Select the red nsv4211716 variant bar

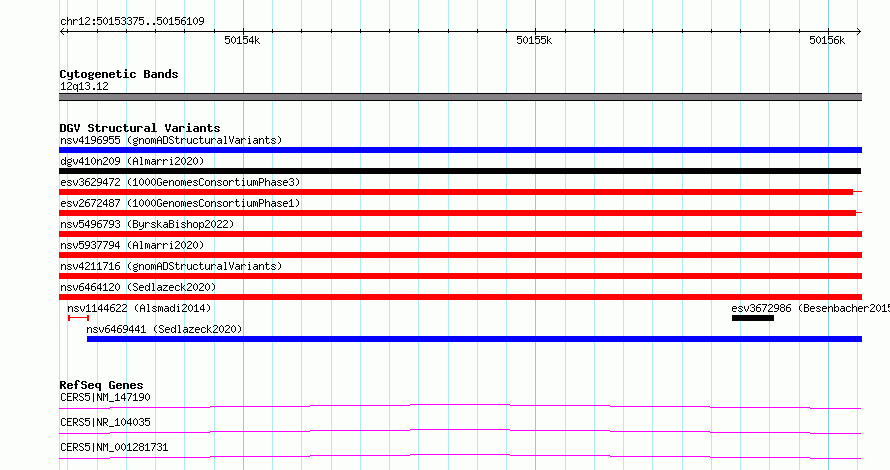click(460, 276)
